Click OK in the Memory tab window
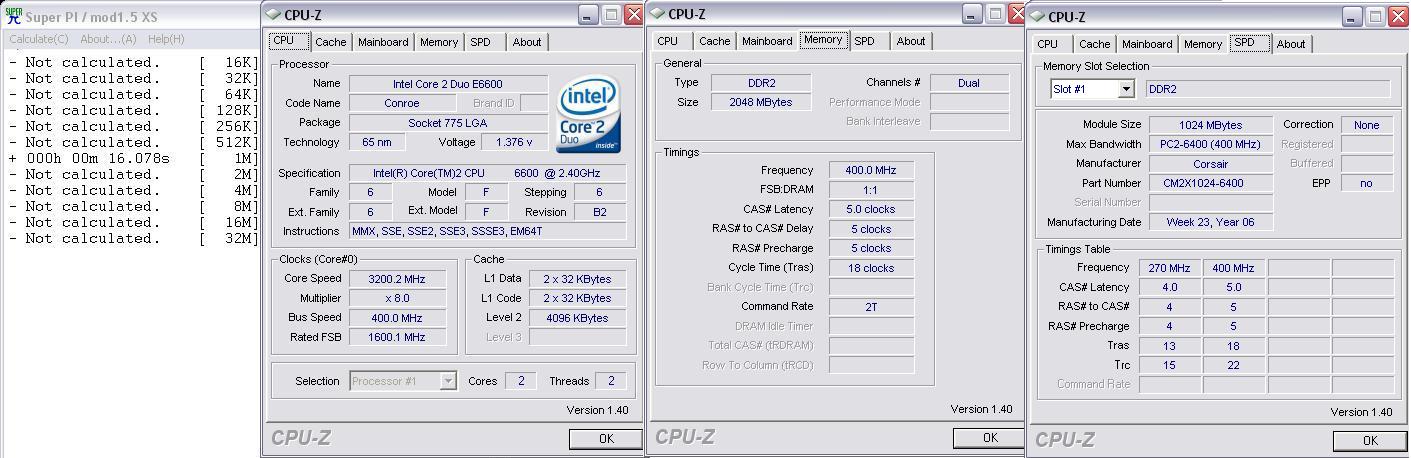This screenshot has width=1411, height=458. 989,438
